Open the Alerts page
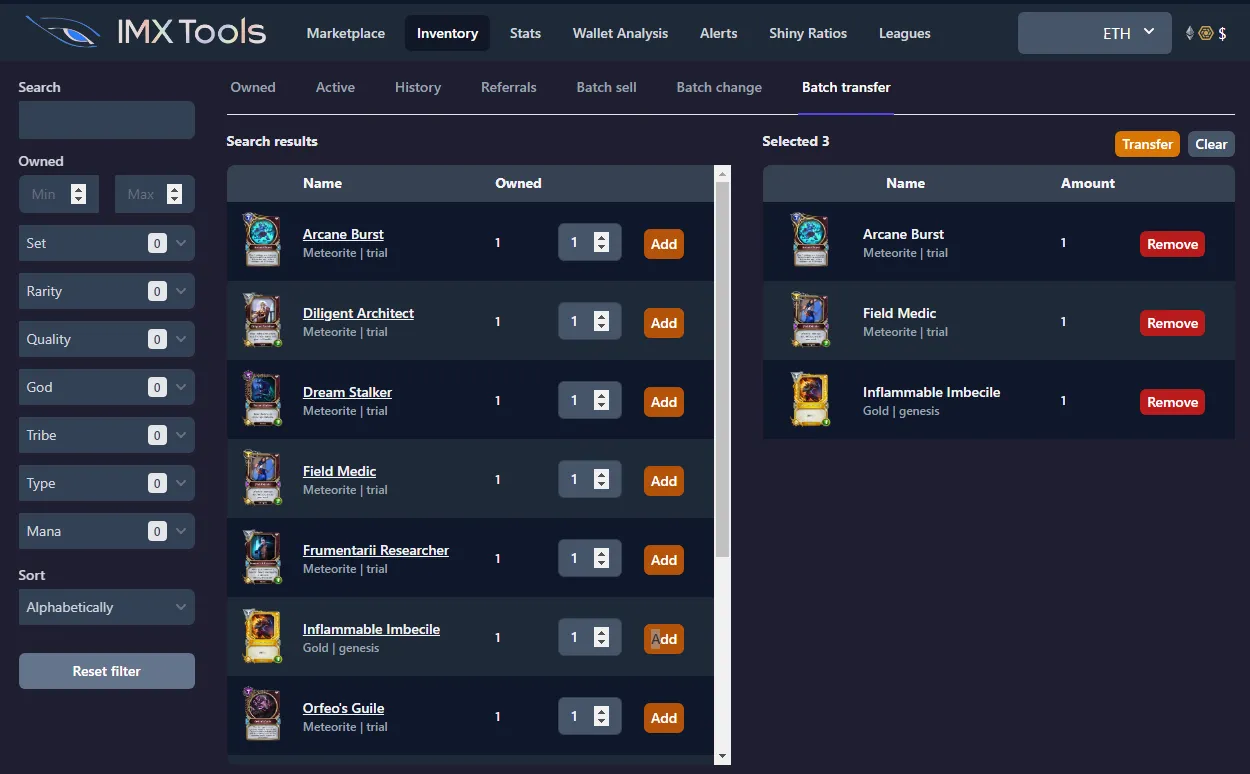Image resolution: width=1250 pixels, height=774 pixels. pos(719,33)
